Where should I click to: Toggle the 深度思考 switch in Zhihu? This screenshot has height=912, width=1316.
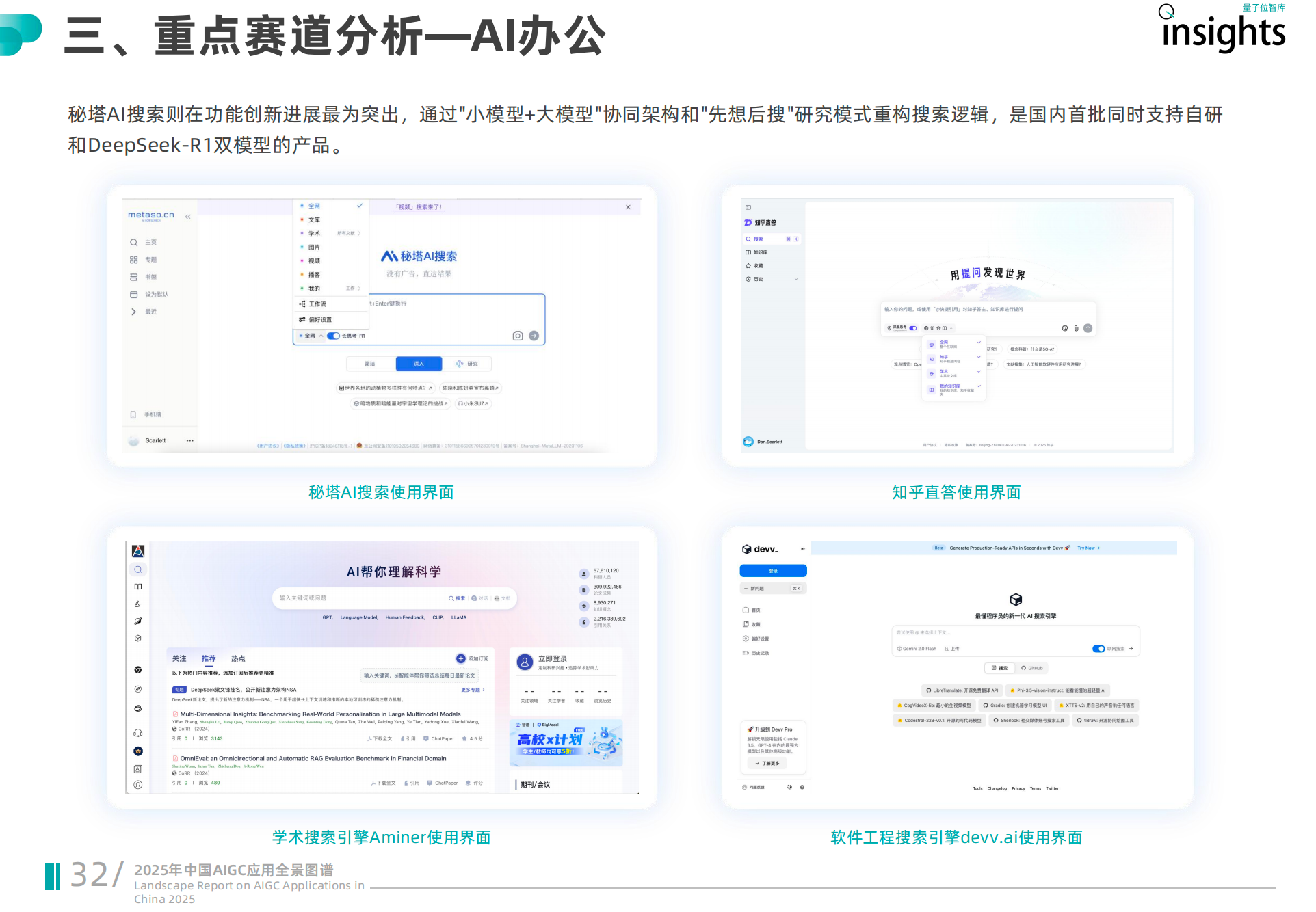[912, 328]
